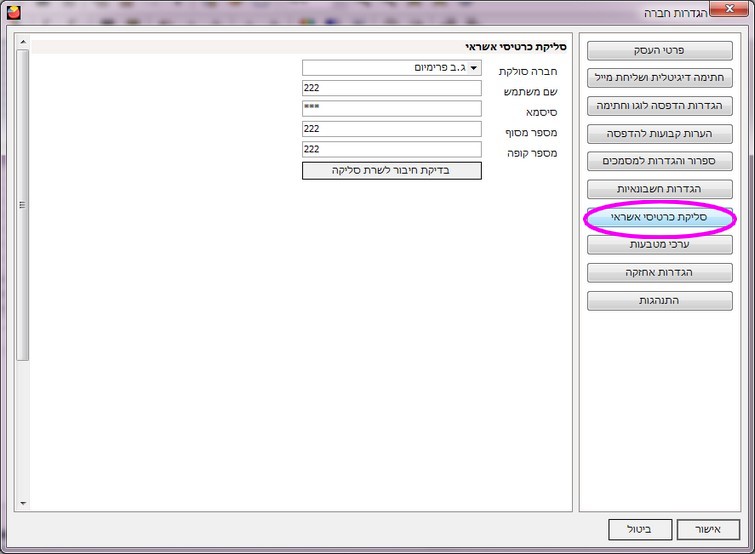Click the scrollbar down arrow on left panel
755x554 pixels.
point(23,504)
